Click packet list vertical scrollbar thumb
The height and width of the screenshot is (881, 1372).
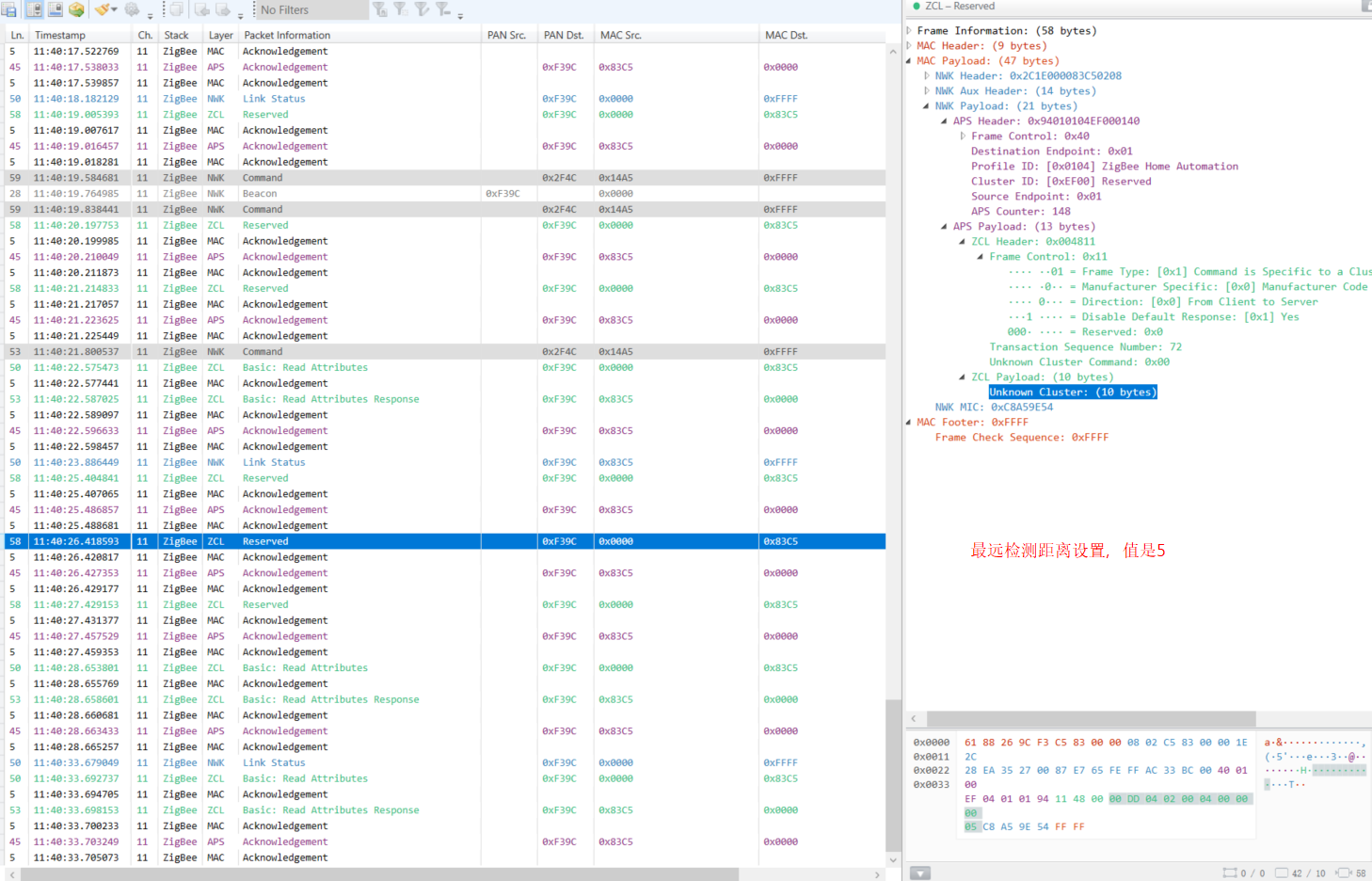[x=893, y=776]
